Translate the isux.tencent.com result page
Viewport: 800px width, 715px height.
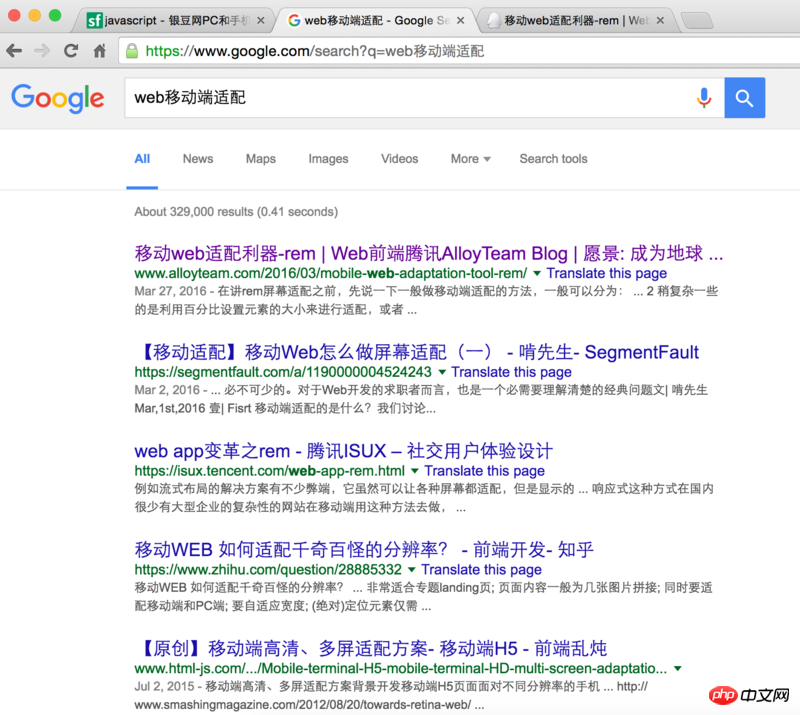[x=484, y=471]
